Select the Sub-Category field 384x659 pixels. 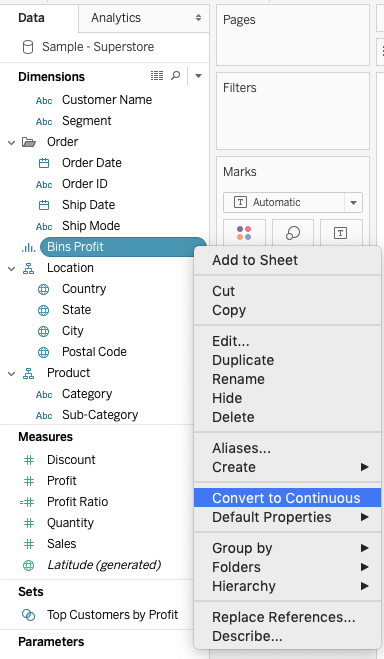[x=100, y=415]
